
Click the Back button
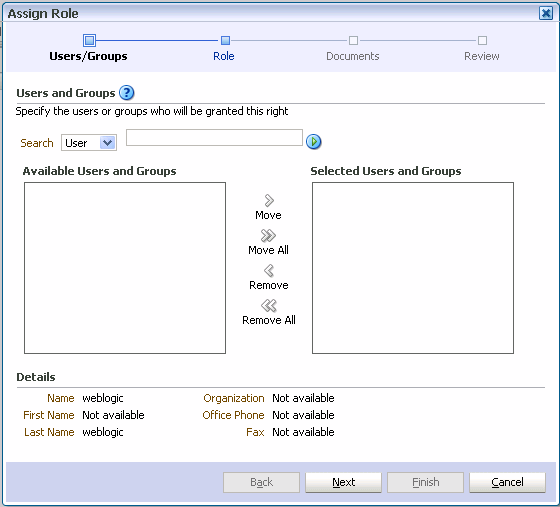(x=261, y=482)
